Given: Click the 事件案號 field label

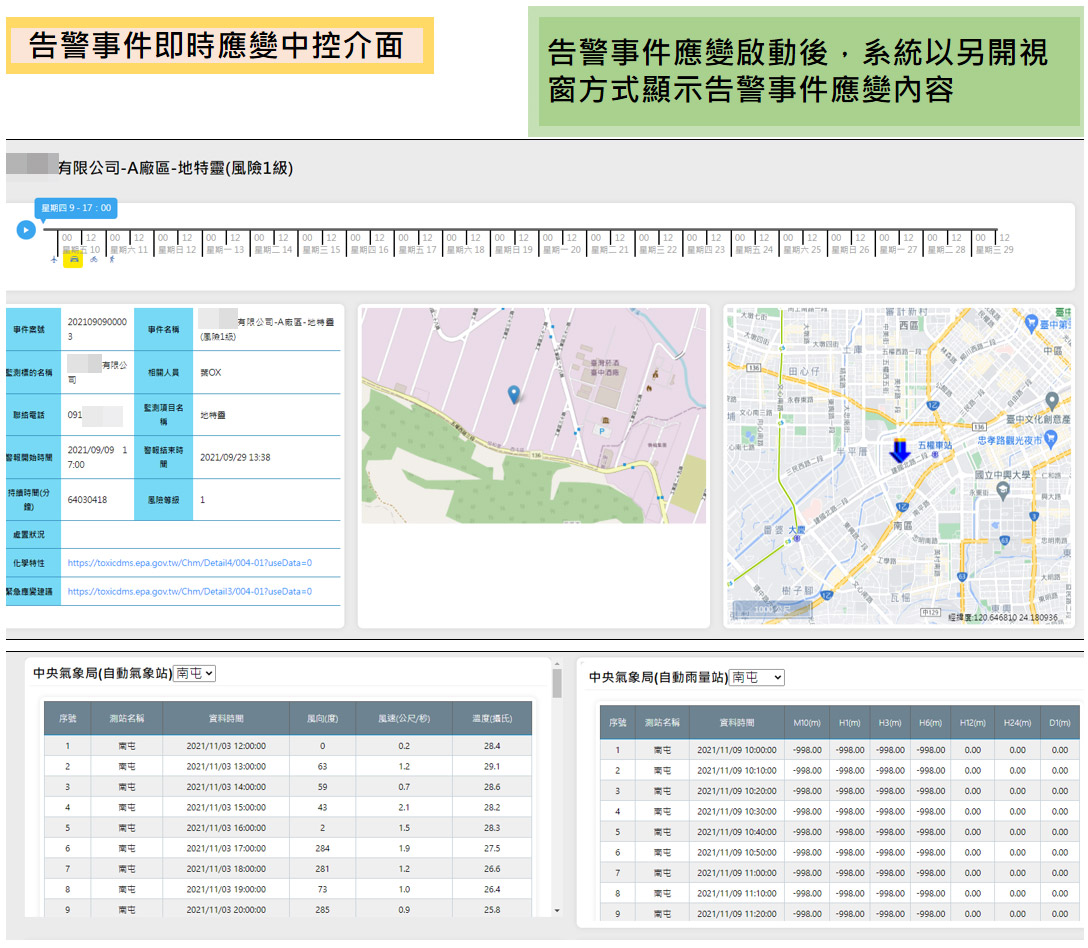Looking at the screenshot, I should tap(29, 330).
